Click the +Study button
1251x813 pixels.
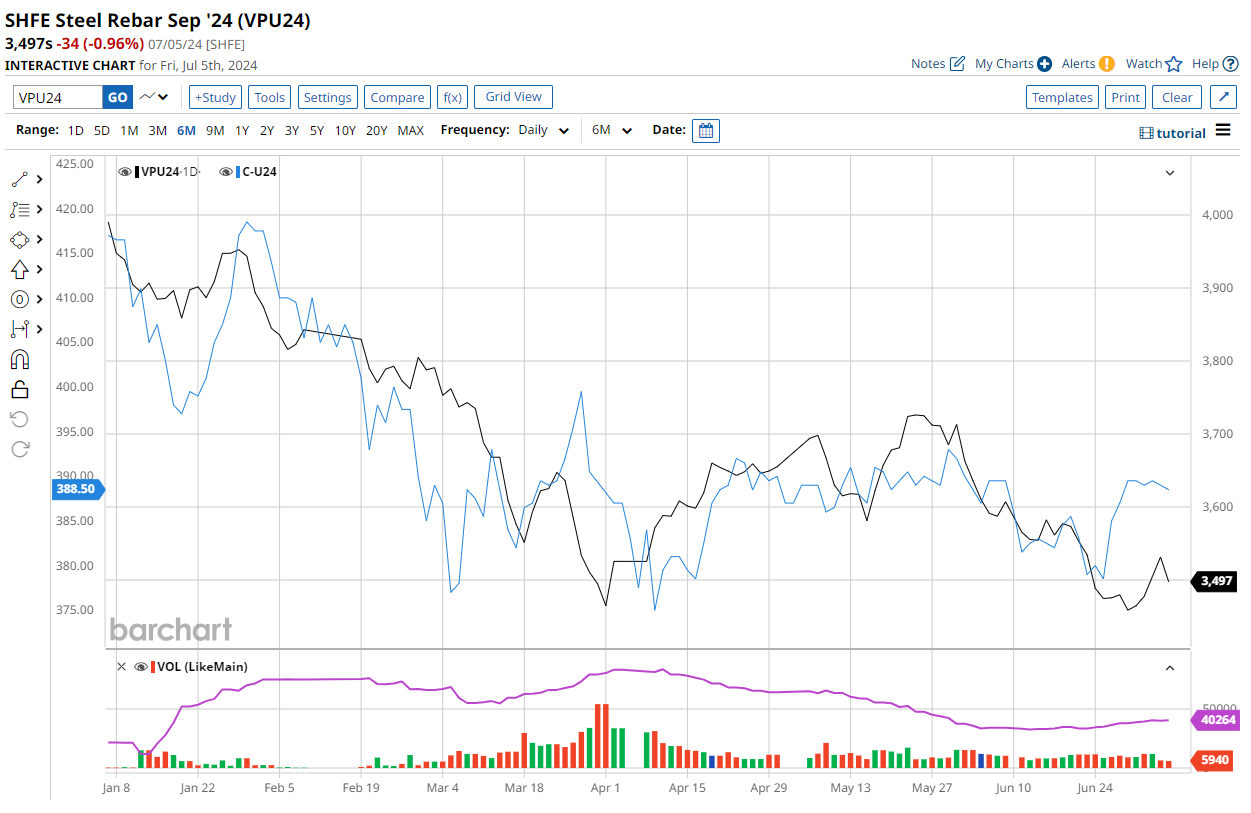pos(215,97)
